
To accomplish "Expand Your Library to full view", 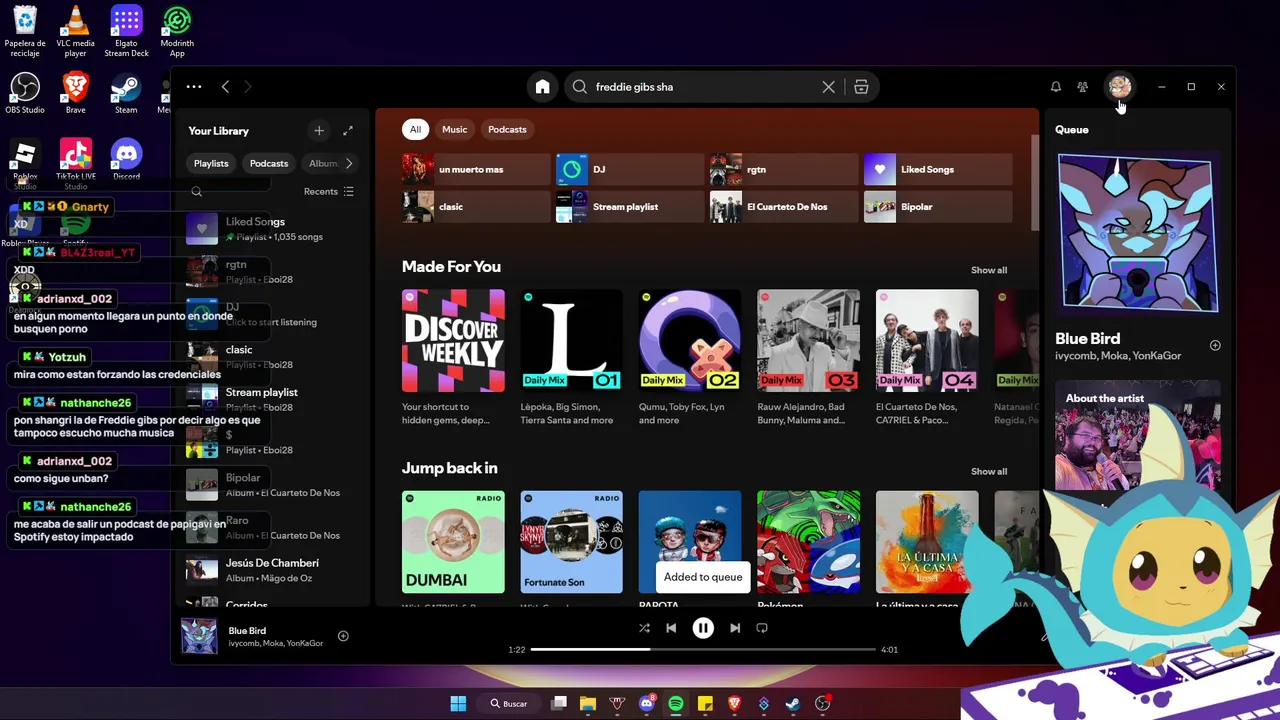I will (348, 130).
